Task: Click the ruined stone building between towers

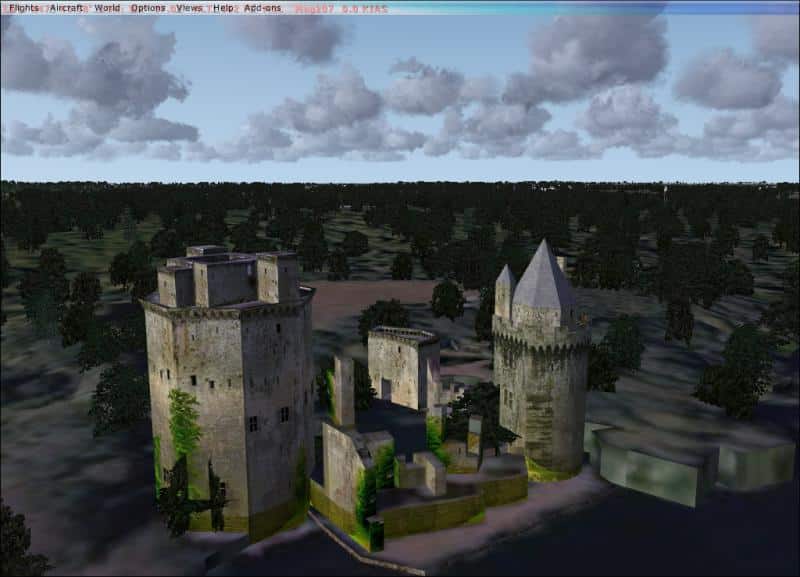Action: [402, 366]
